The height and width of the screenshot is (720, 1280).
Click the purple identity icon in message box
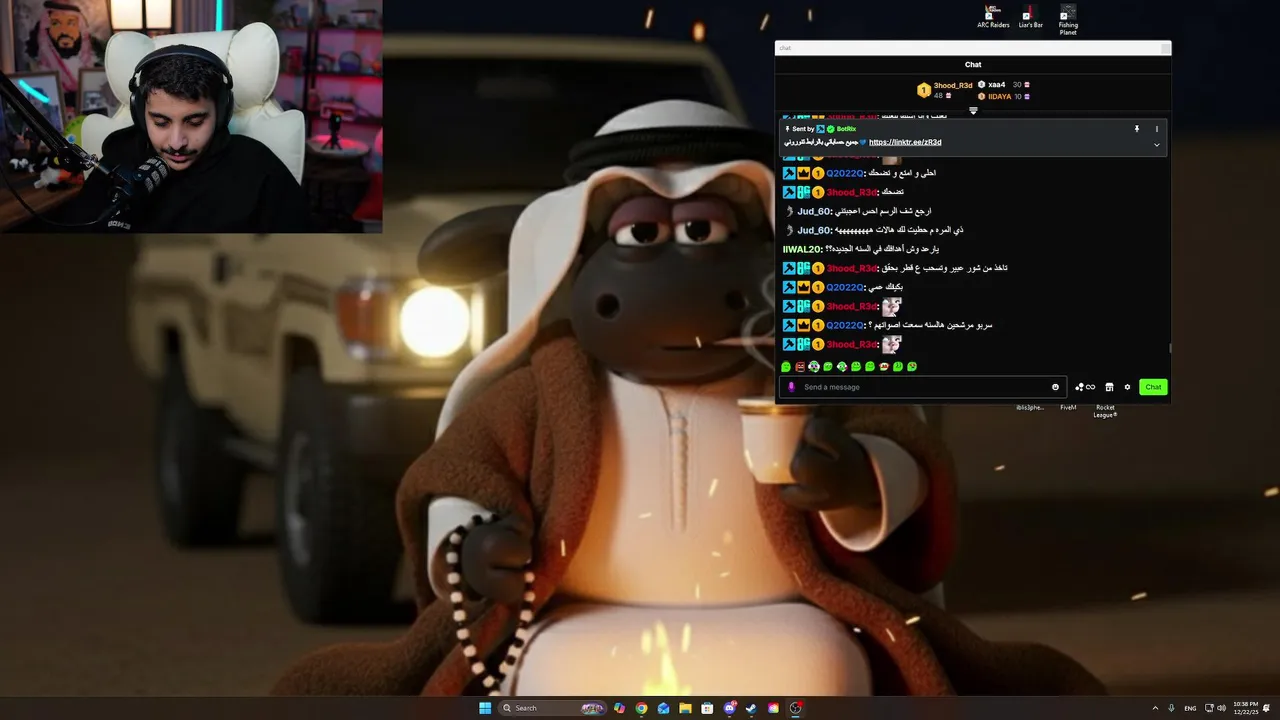791,387
